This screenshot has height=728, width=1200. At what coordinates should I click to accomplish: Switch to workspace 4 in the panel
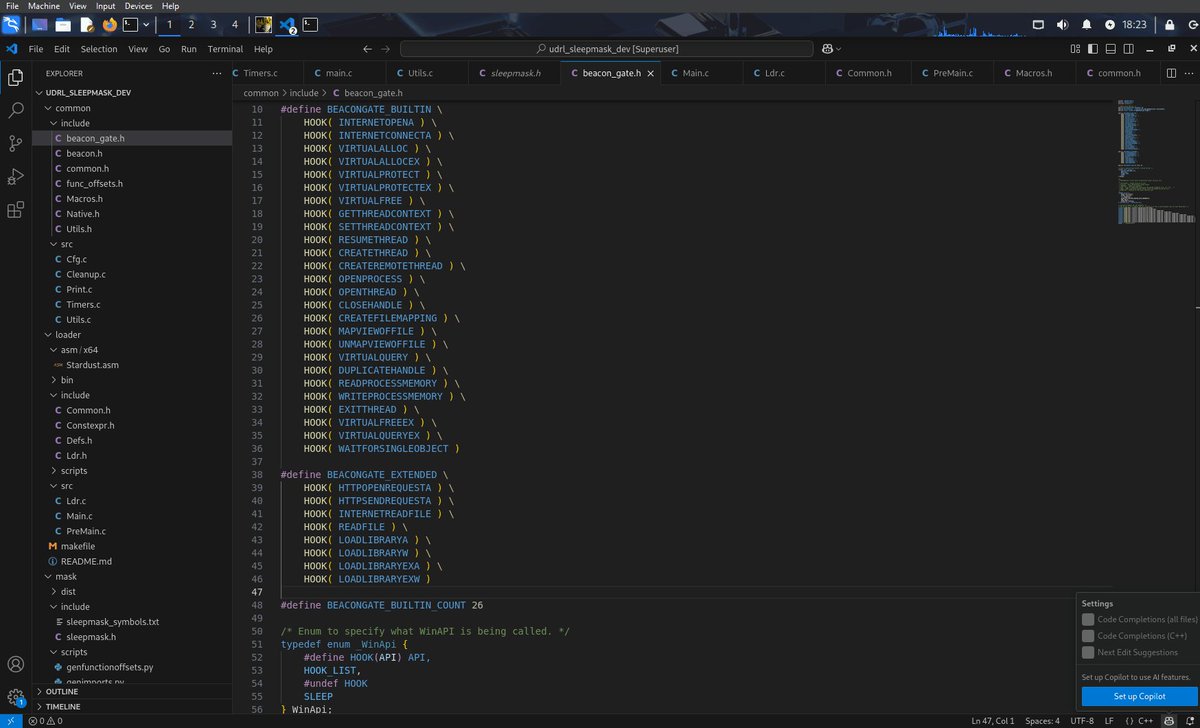(x=235, y=24)
